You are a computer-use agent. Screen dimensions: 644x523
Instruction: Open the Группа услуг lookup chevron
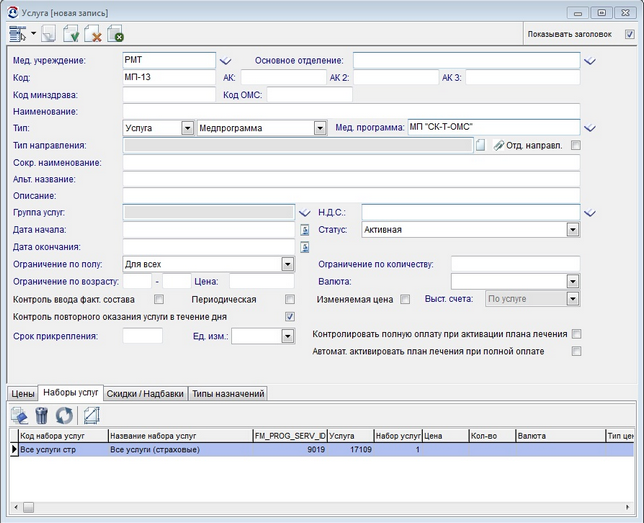tap(304, 213)
